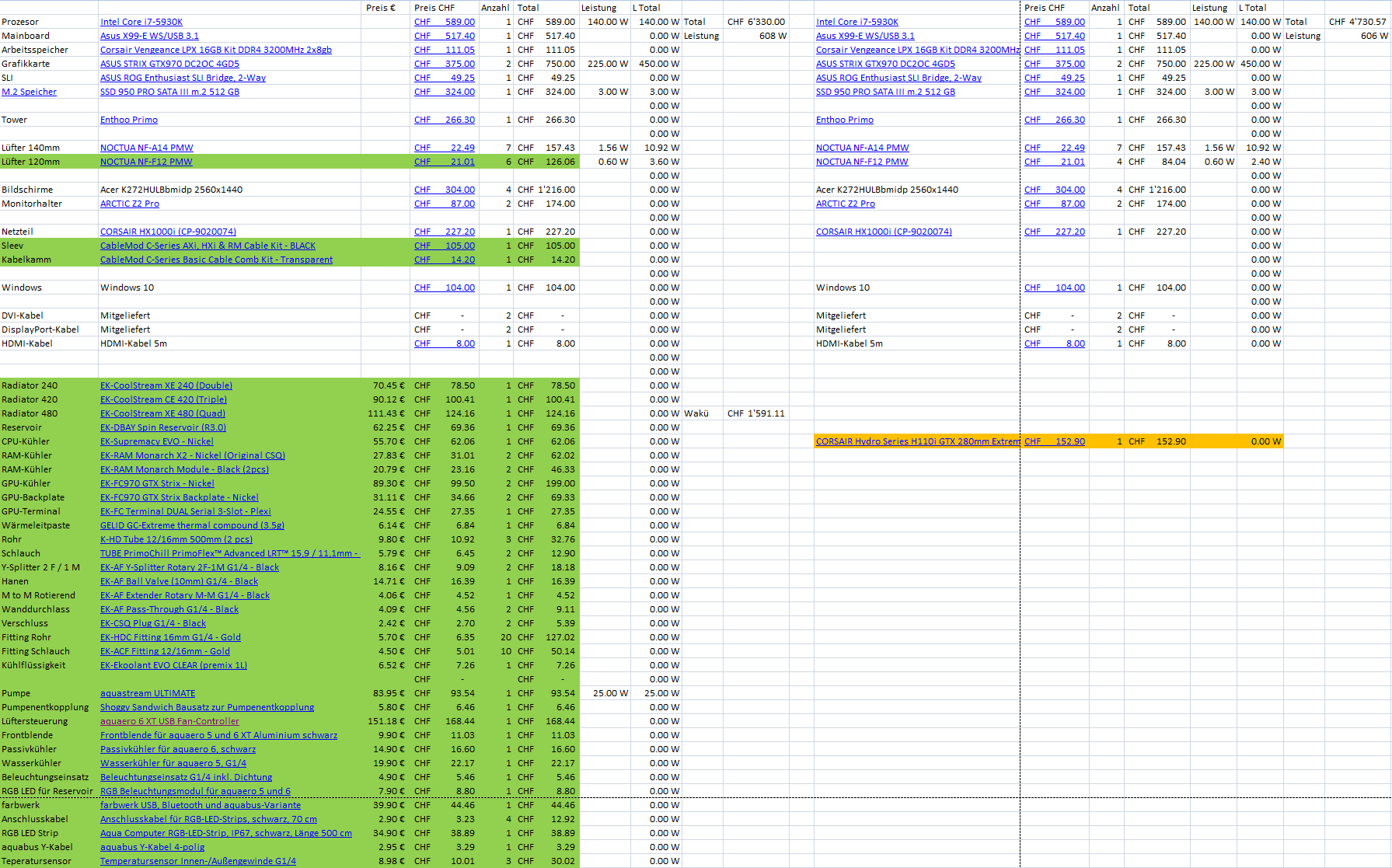Open the TUBE PrimoChill PrimoFlex link

coord(229,553)
